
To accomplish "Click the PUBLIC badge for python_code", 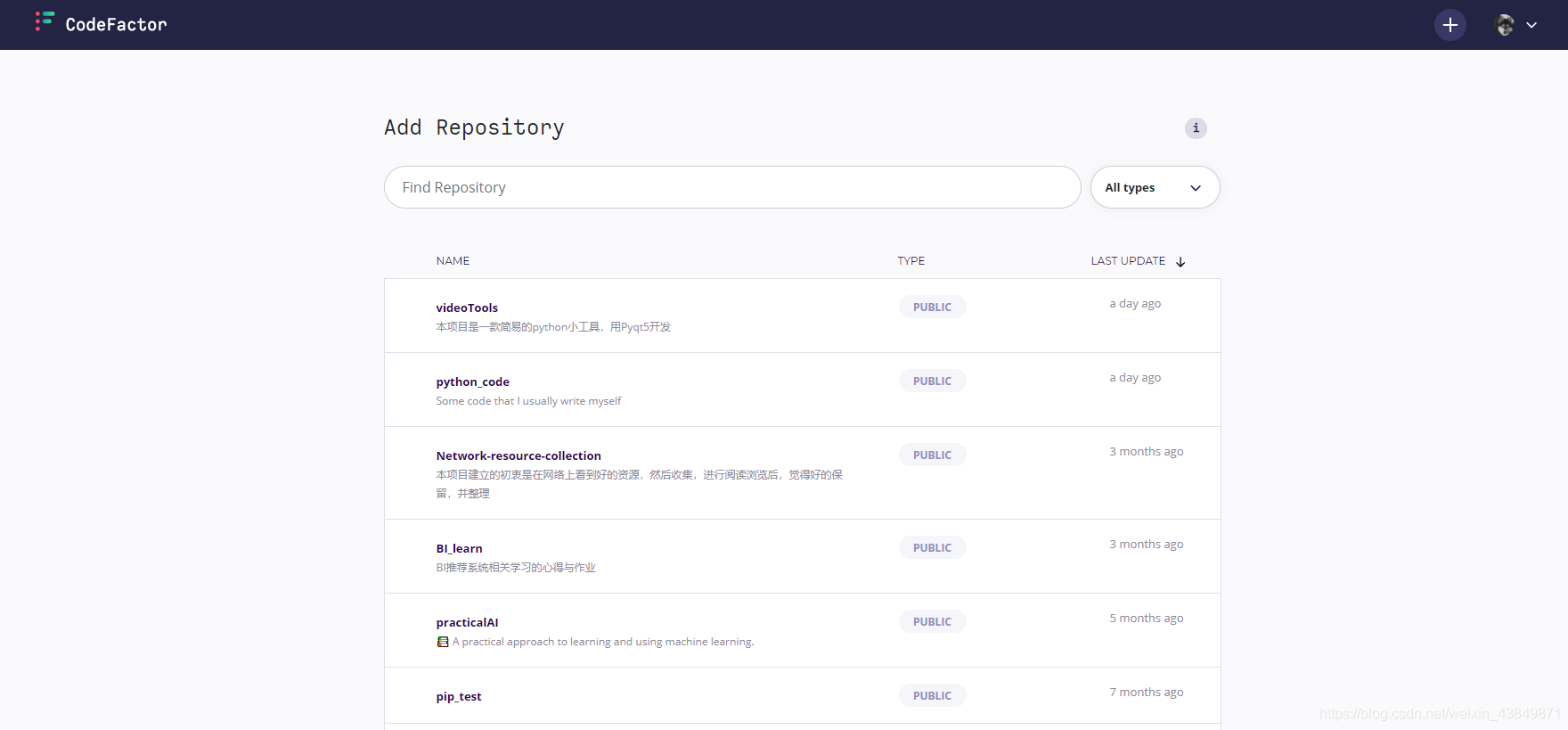I will pyautogui.click(x=932, y=381).
